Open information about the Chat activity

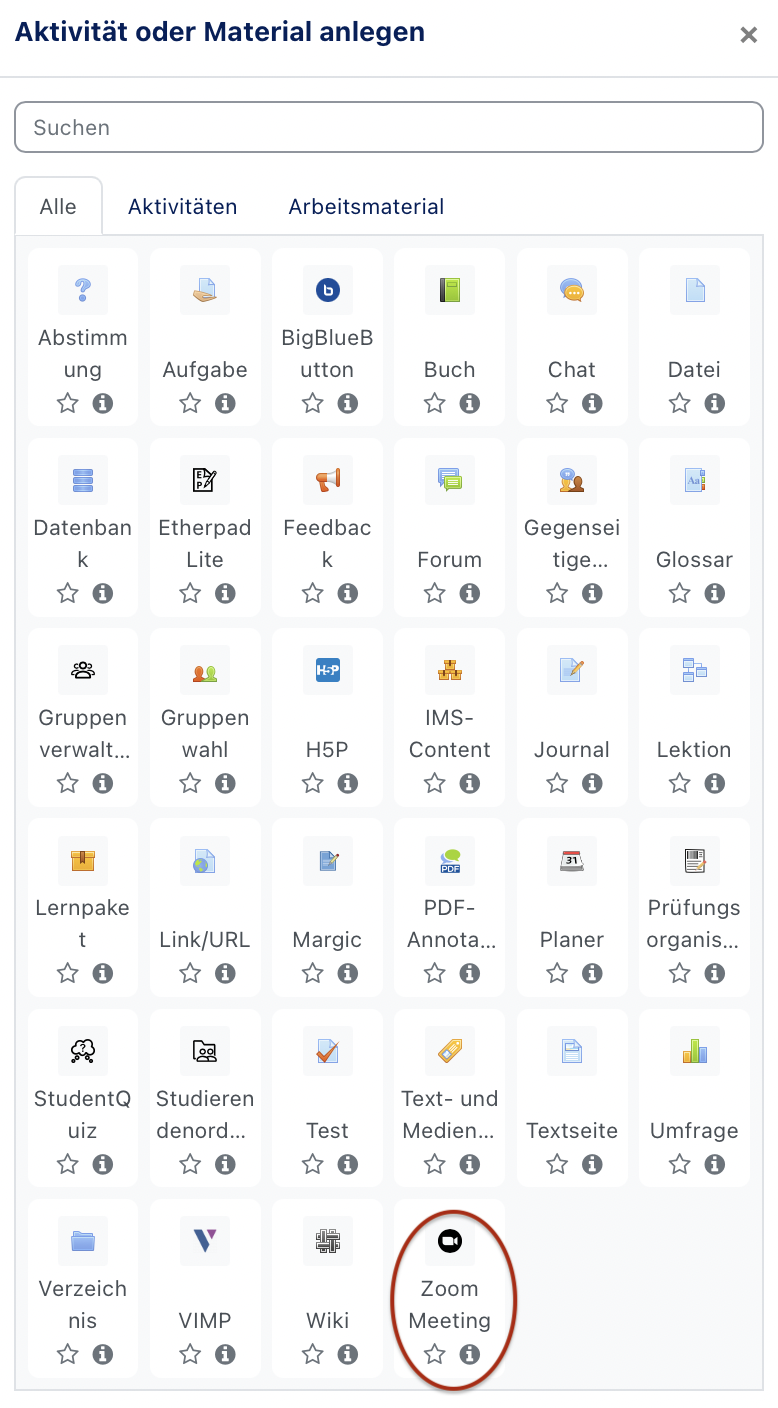[x=593, y=404]
